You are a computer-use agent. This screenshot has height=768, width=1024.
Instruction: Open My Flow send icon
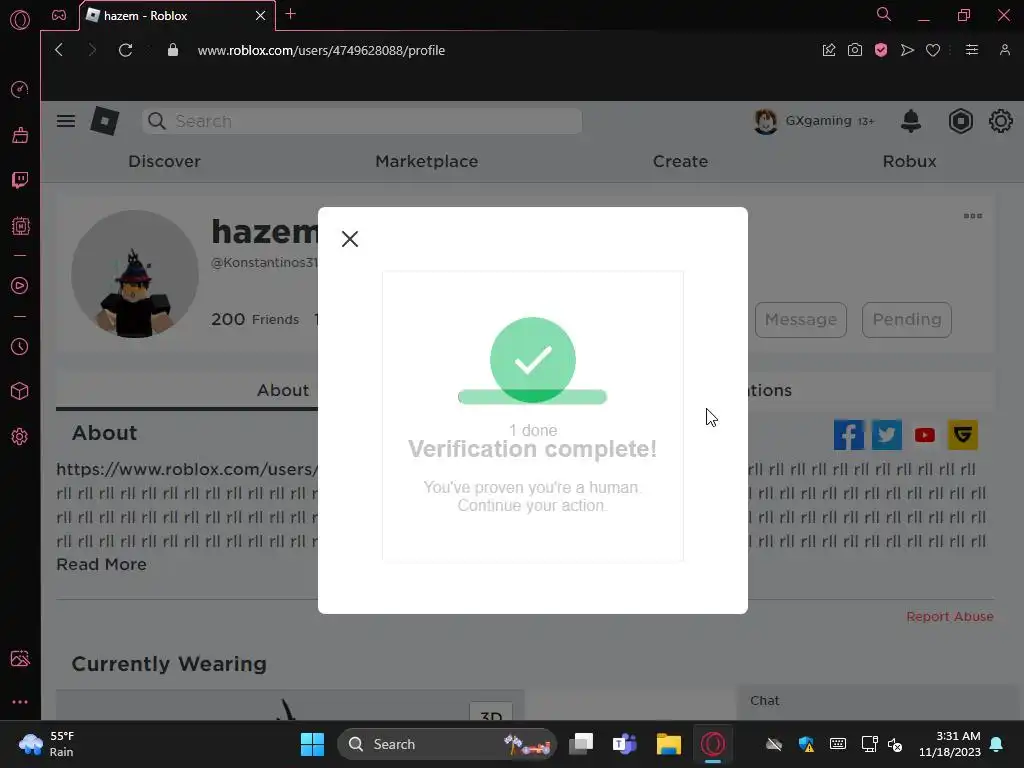(907, 50)
